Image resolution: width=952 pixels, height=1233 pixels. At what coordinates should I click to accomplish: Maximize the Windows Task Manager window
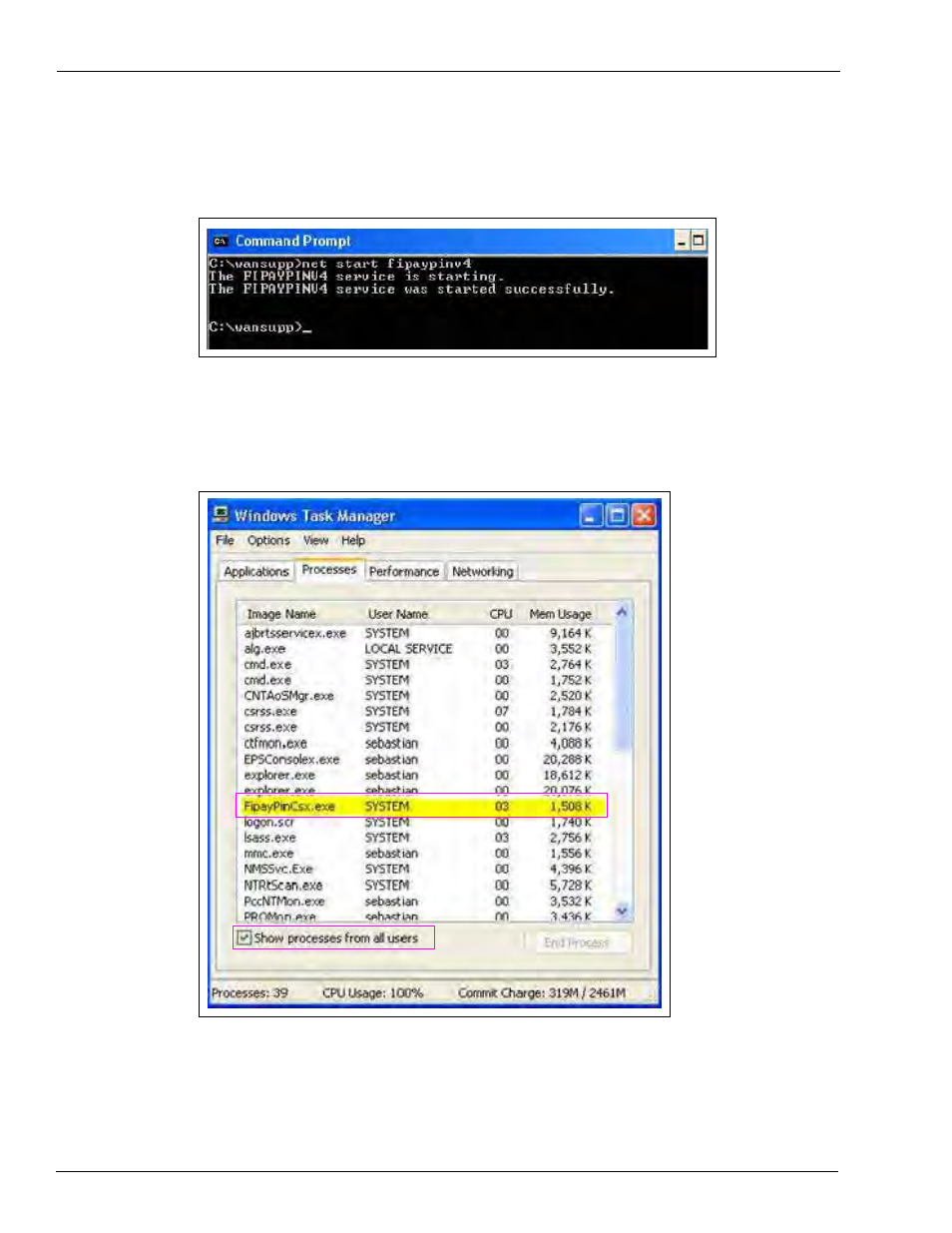point(618,515)
